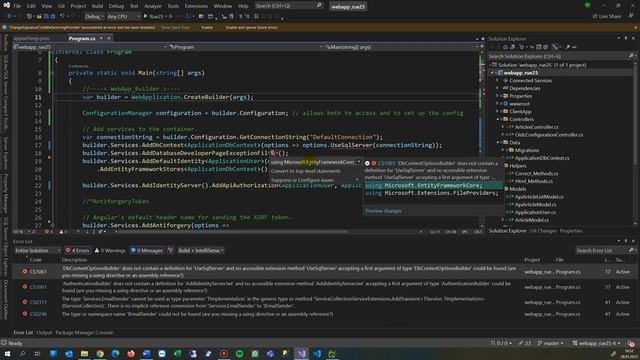640x360 pixels.
Task: Toggle the 0 Warnings filter button
Action: [x=110, y=250]
